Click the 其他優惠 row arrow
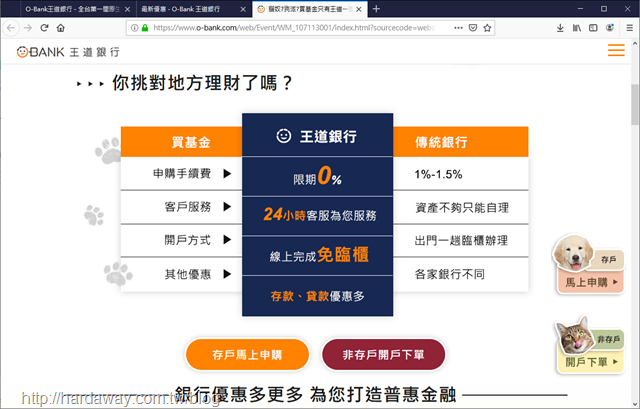The image size is (640, 409). tap(227, 274)
